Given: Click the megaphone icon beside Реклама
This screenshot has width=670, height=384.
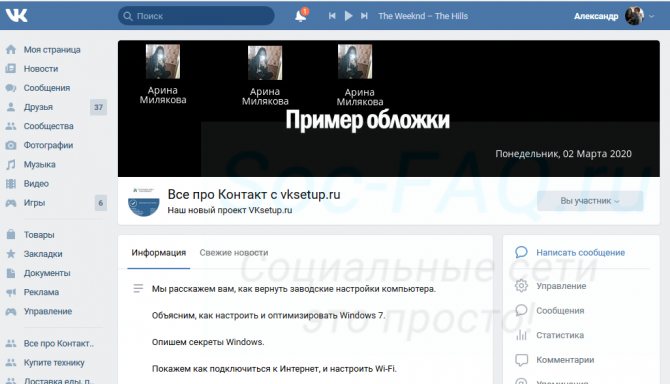Looking at the screenshot, I should [x=11, y=292].
